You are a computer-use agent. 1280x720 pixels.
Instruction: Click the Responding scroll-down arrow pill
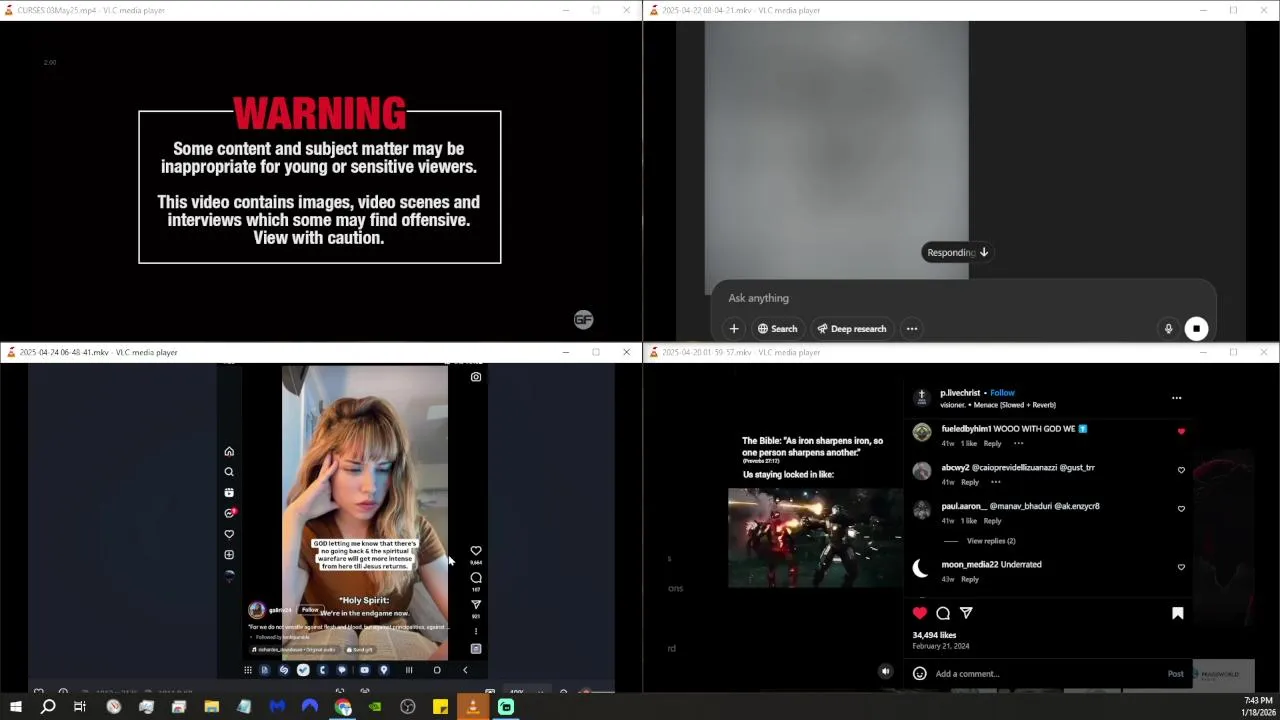[x=957, y=252]
